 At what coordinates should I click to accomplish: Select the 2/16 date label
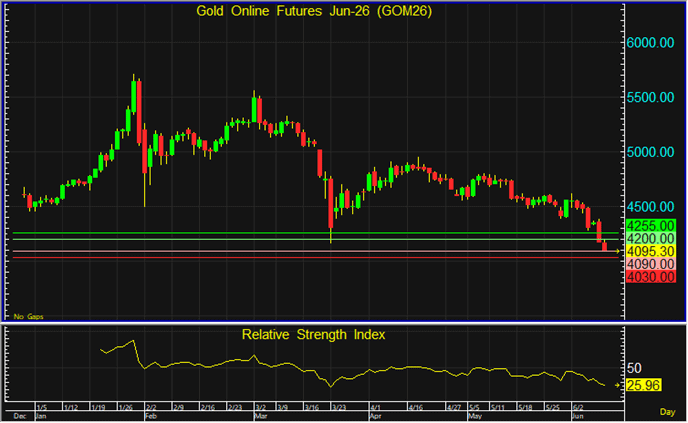point(208,408)
